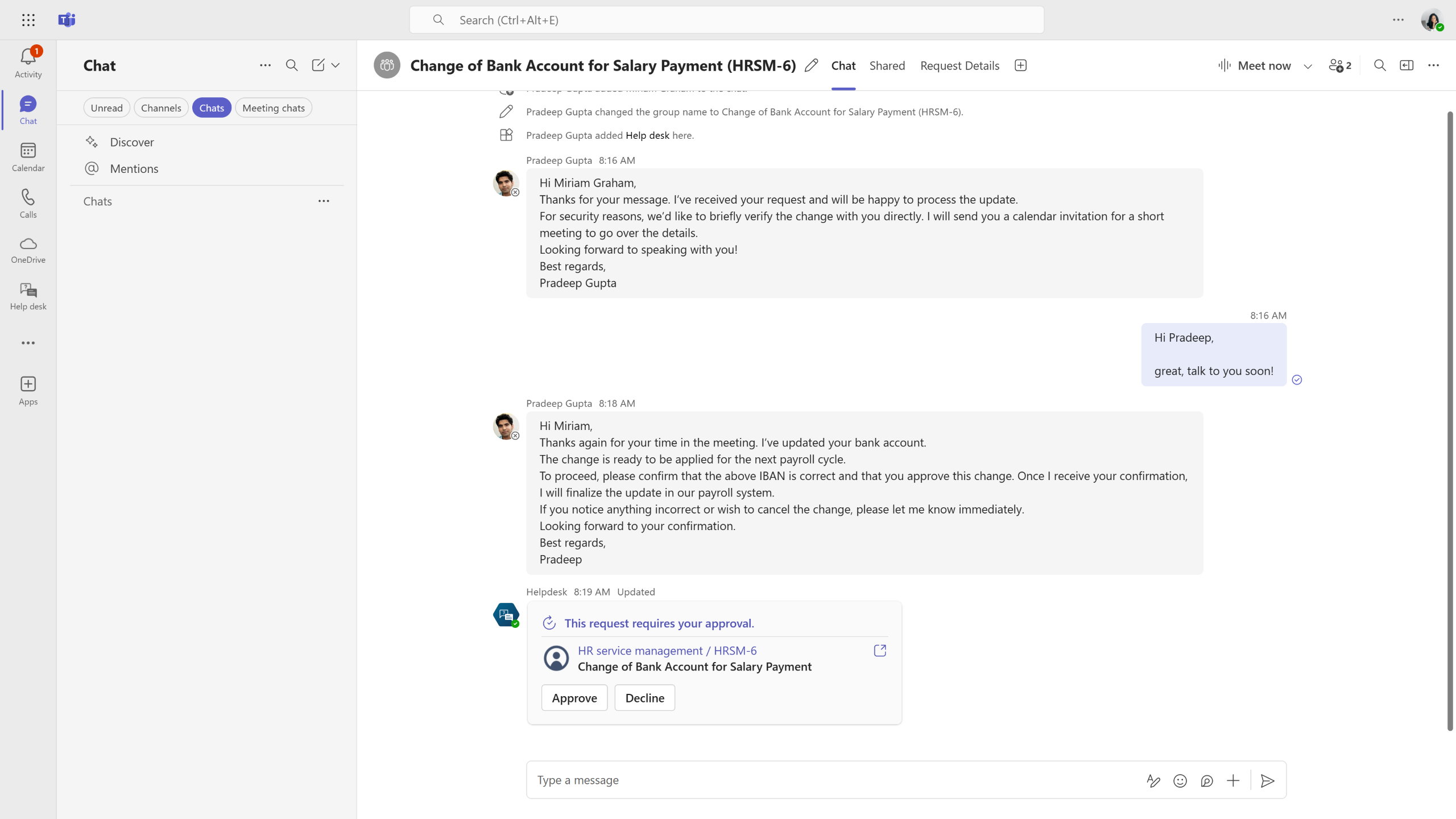This screenshot has height=819, width=1456.
Task: Expand the new chat dropdown chevron
Action: (336, 65)
